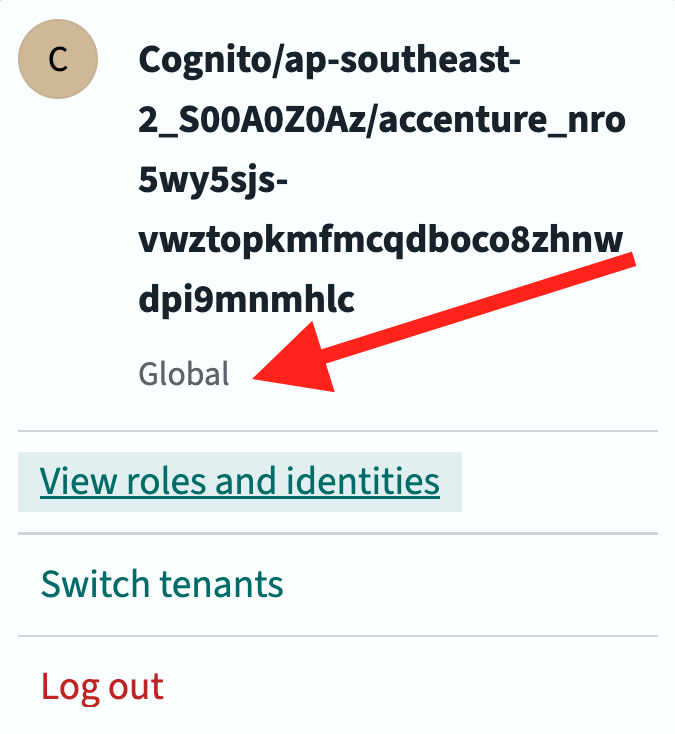
Task: Click the "dpi9mnmhlc" username line
Action: [246, 300]
